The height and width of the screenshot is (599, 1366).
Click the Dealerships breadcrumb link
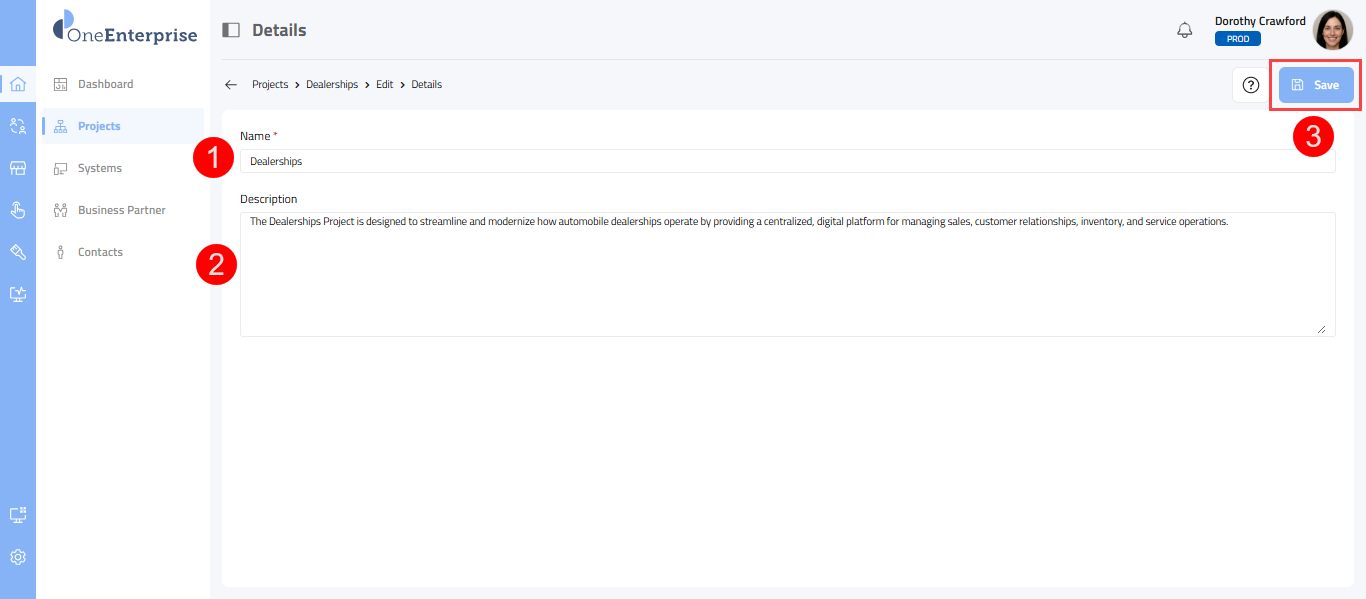(x=332, y=85)
